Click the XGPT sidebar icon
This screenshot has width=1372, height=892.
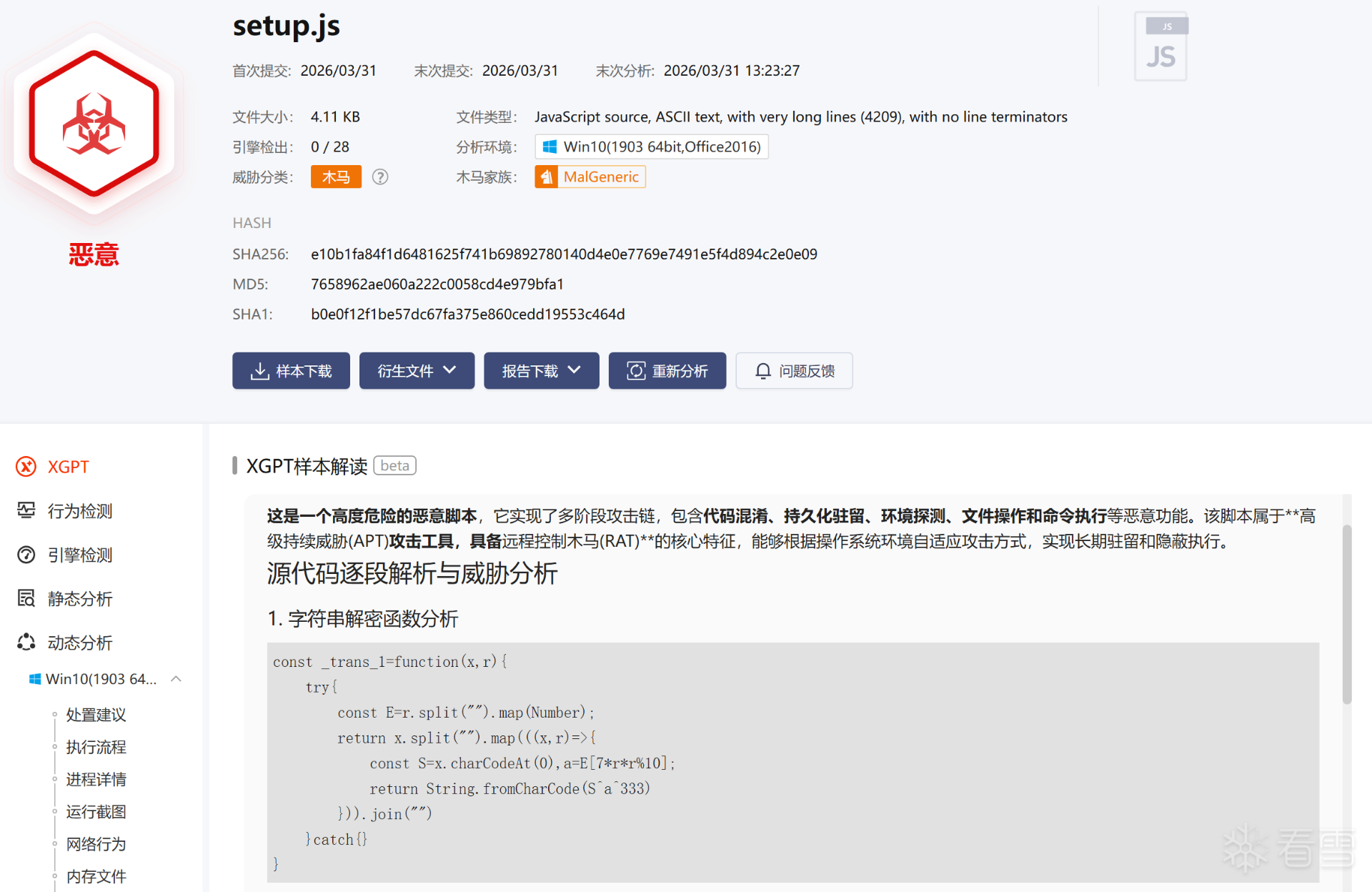click(26, 467)
